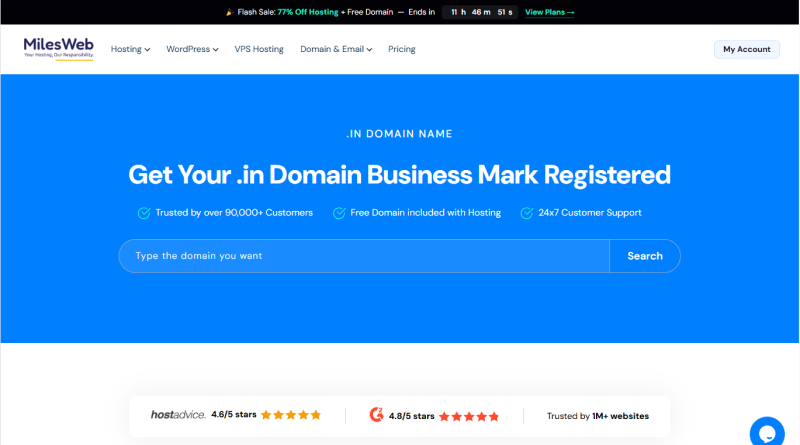Expand the Hosting dropdown menu
This screenshot has width=800, height=445.
130,49
